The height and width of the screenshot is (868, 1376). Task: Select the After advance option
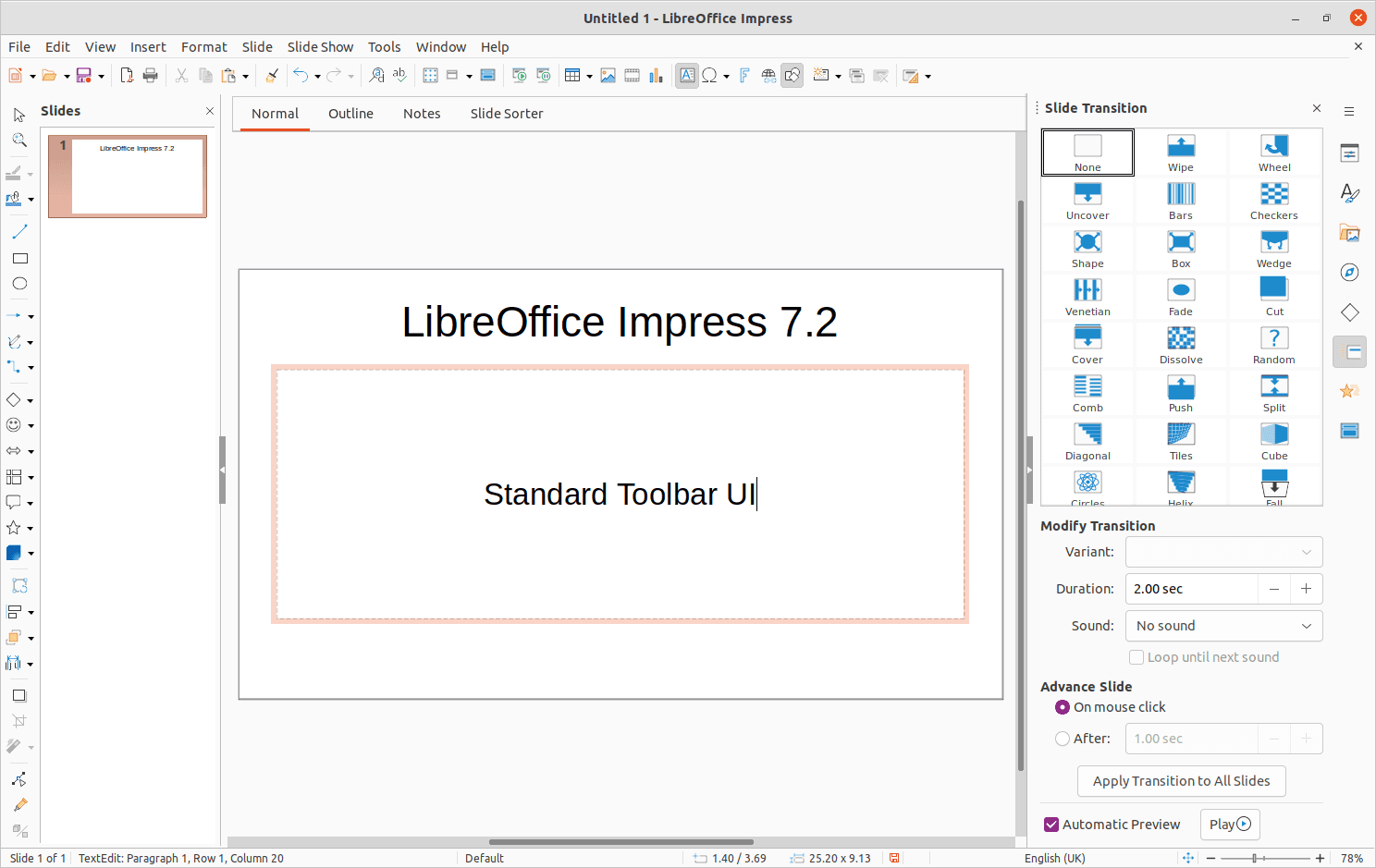1063,739
